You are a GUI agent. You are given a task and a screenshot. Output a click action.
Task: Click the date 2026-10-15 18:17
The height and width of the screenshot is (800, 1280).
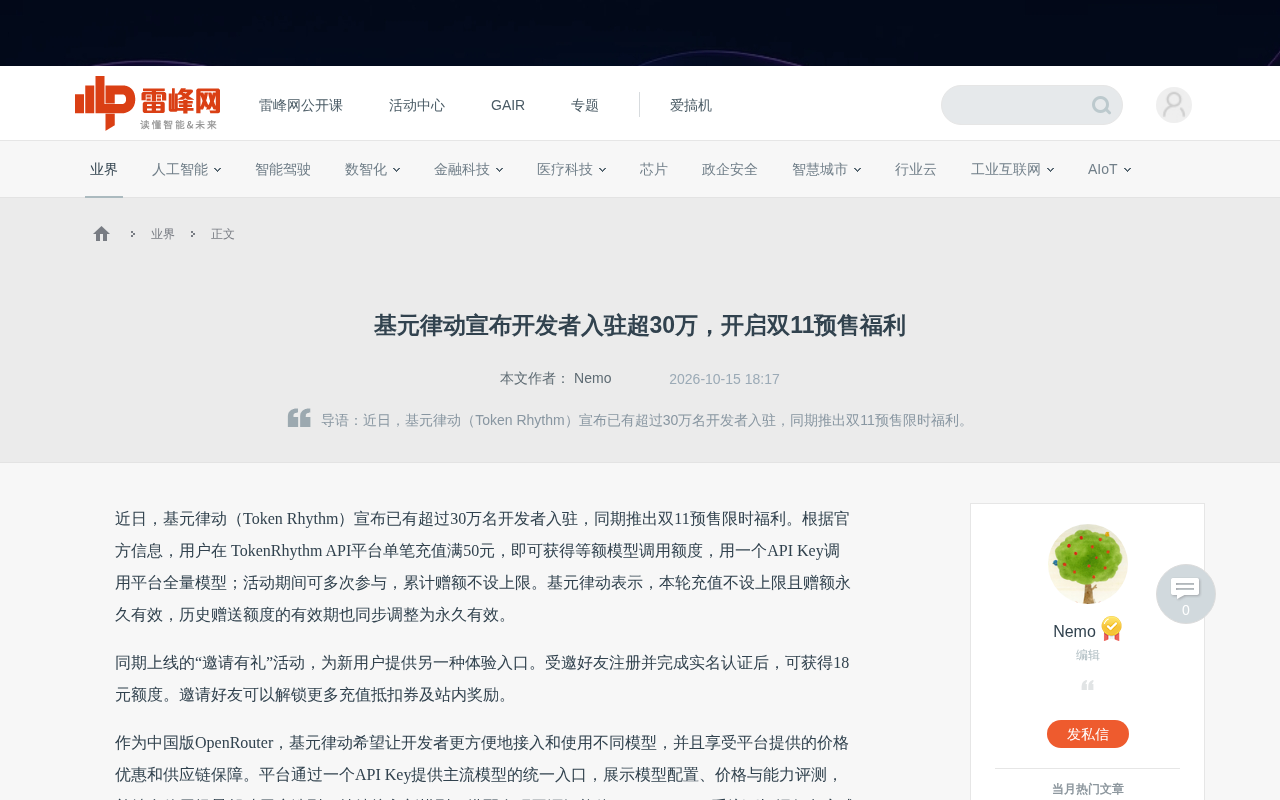point(724,379)
